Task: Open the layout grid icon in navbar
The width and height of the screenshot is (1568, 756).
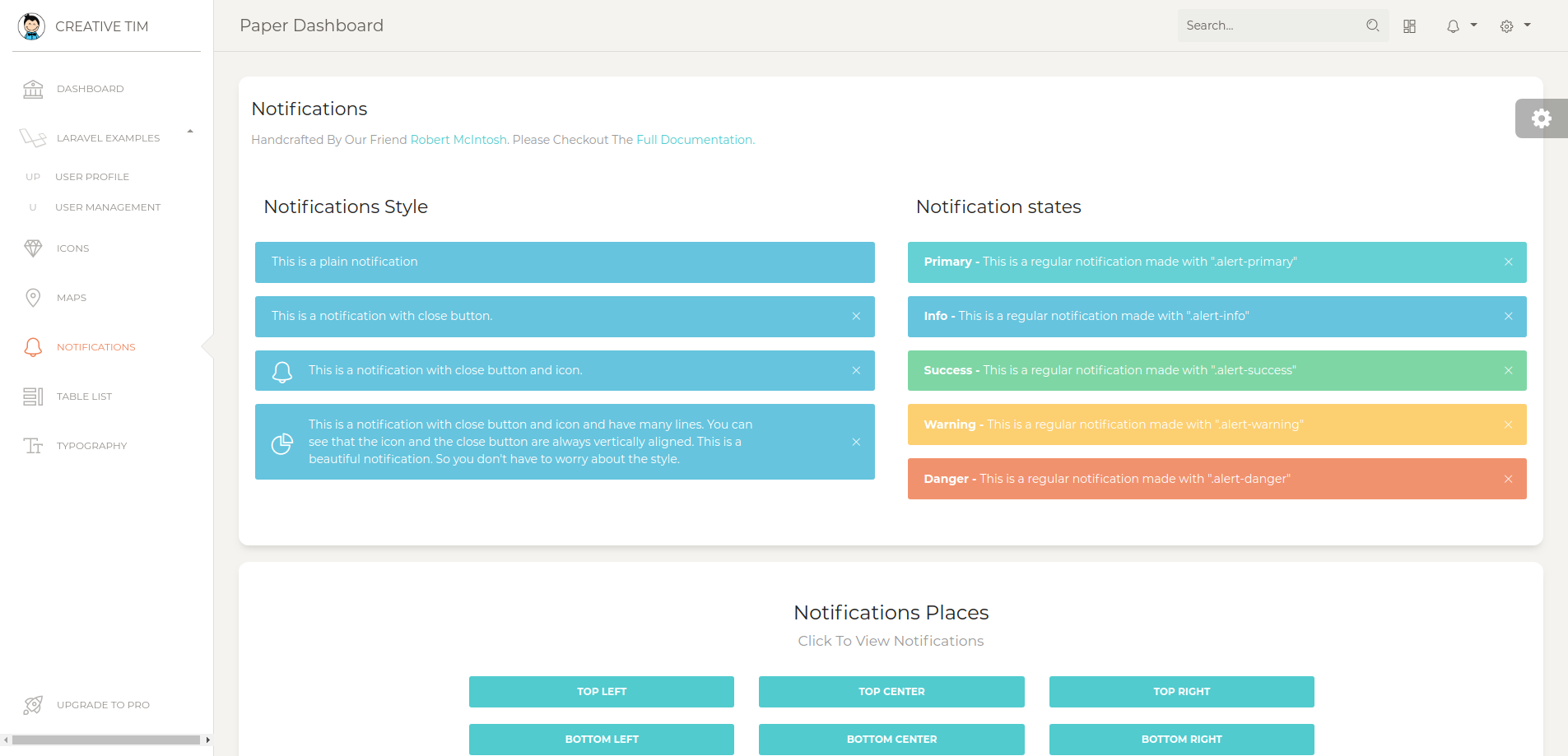Action: (x=1409, y=26)
